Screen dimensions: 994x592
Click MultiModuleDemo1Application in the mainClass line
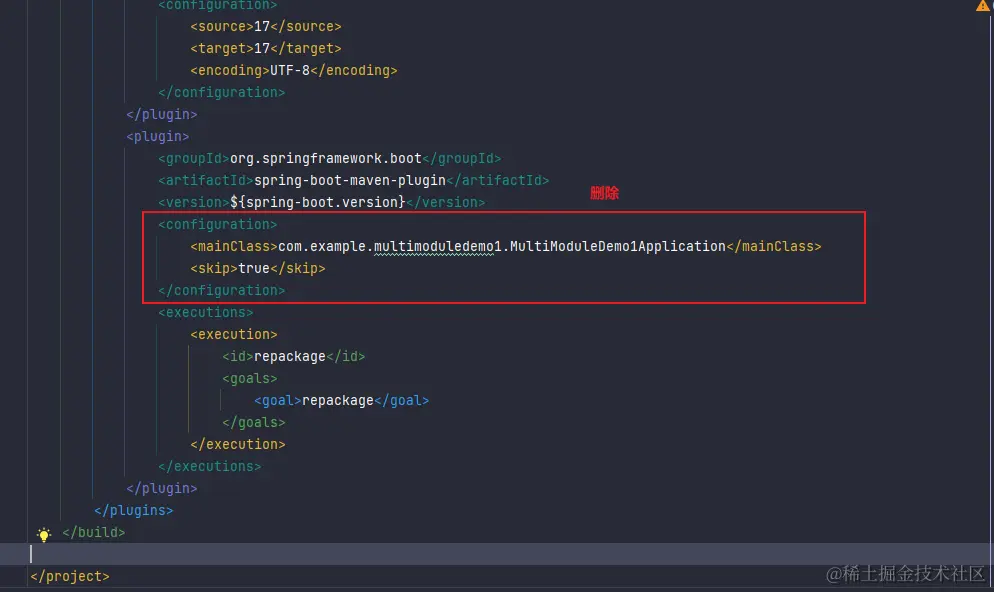pos(617,247)
